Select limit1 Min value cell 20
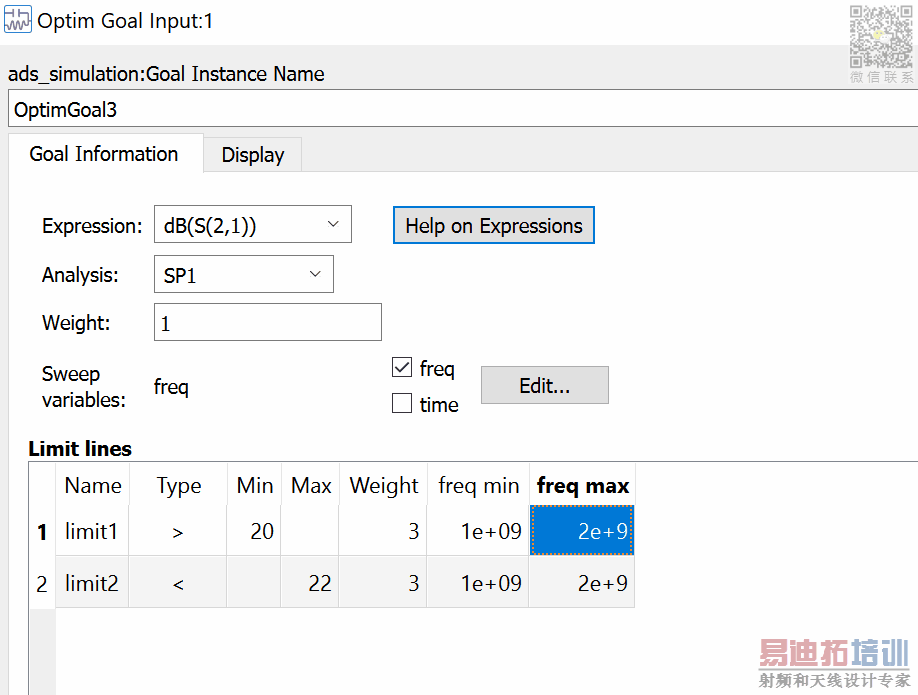Image resolution: width=918 pixels, height=695 pixels. pos(254,531)
